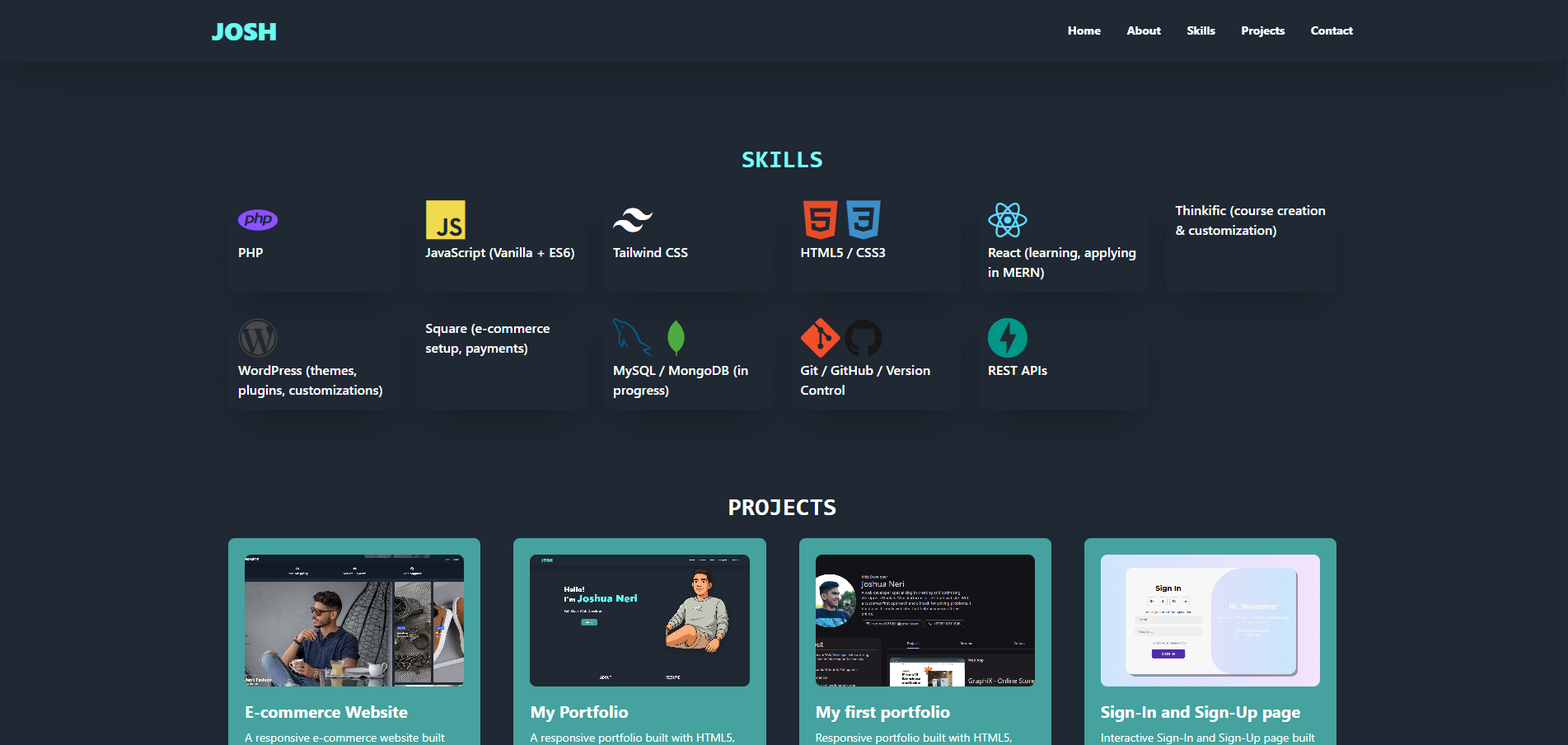Click the REST APIs lightning bolt icon
Screen dimensions: 1568x745
1008,338
